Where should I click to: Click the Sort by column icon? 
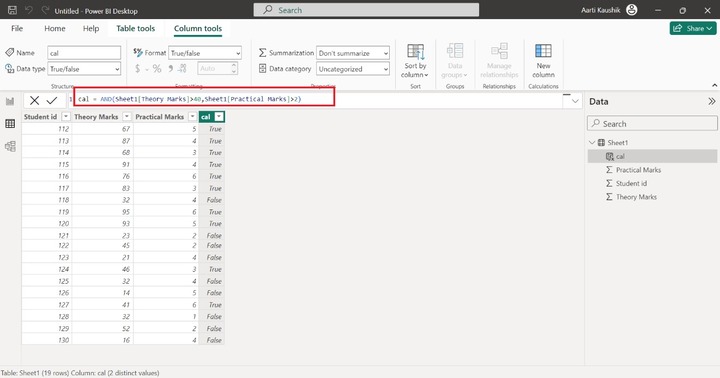click(416, 51)
